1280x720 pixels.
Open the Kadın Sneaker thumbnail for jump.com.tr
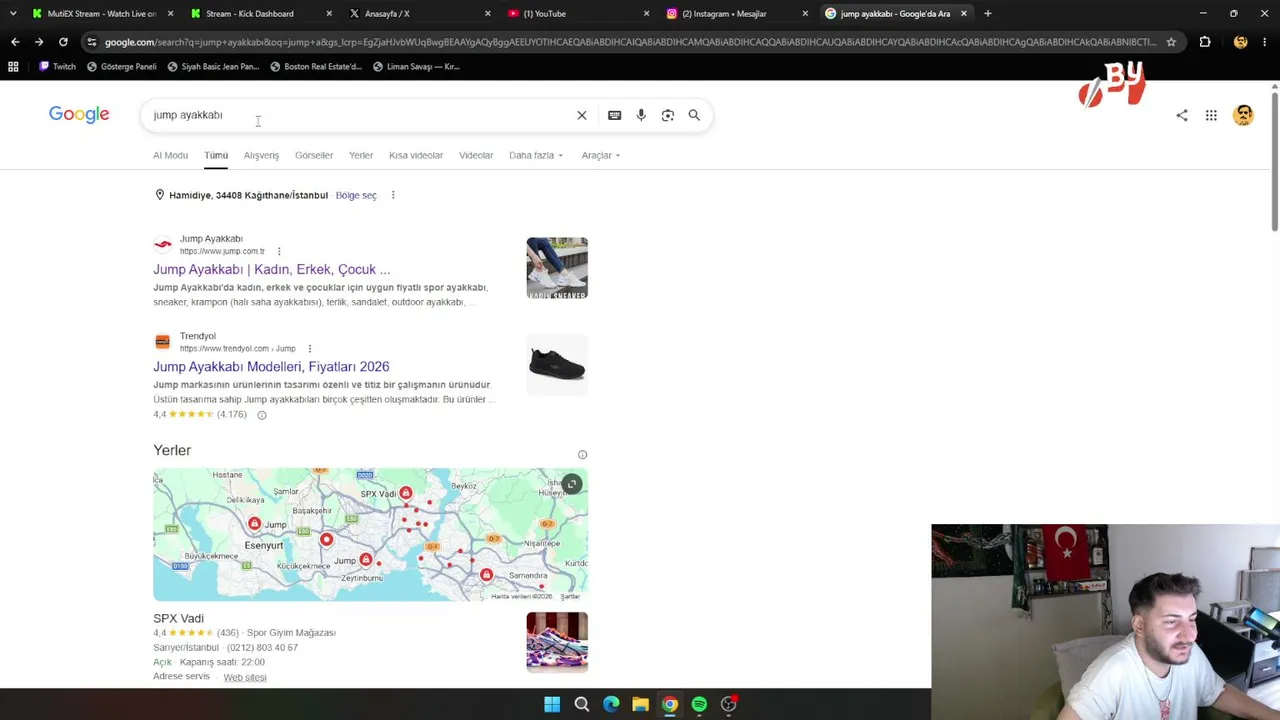click(557, 268)
